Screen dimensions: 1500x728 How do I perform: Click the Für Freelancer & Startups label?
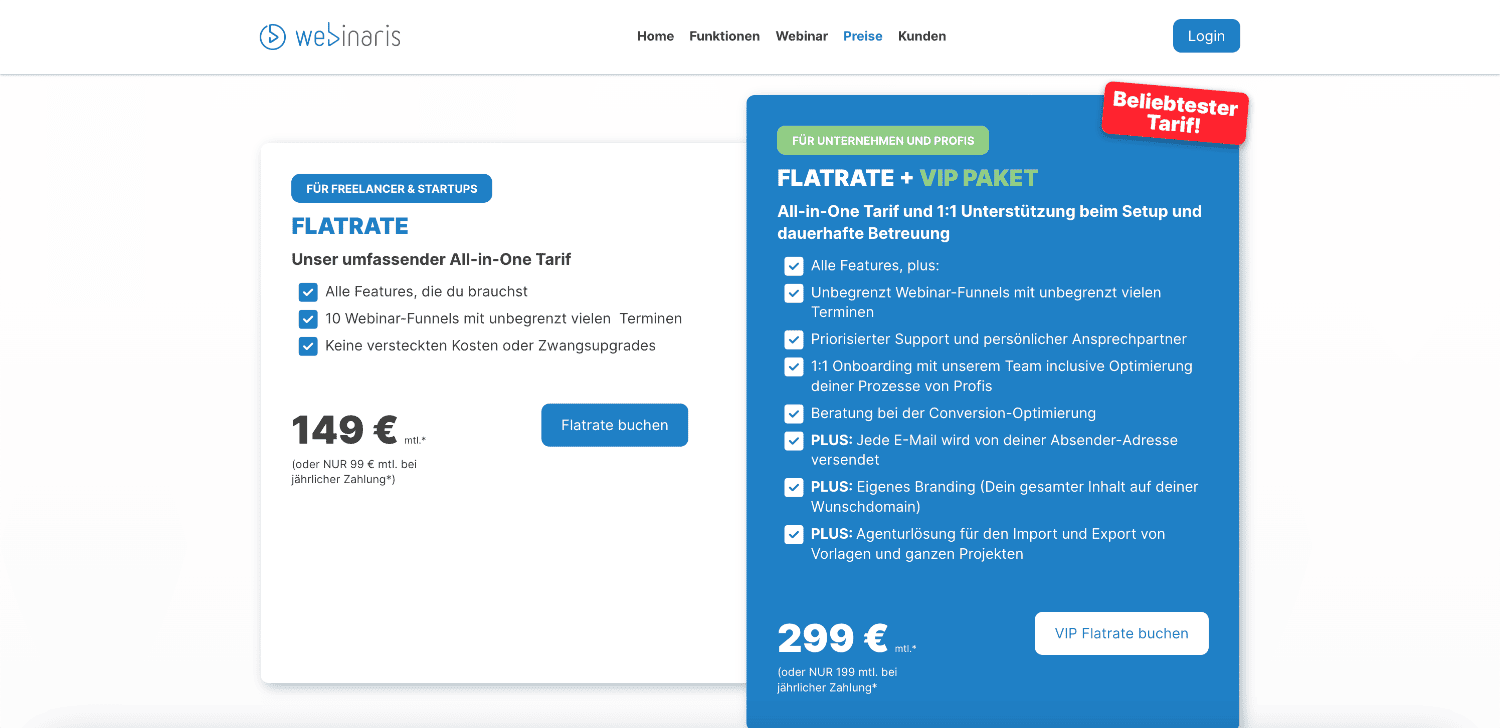coord(391,188)
